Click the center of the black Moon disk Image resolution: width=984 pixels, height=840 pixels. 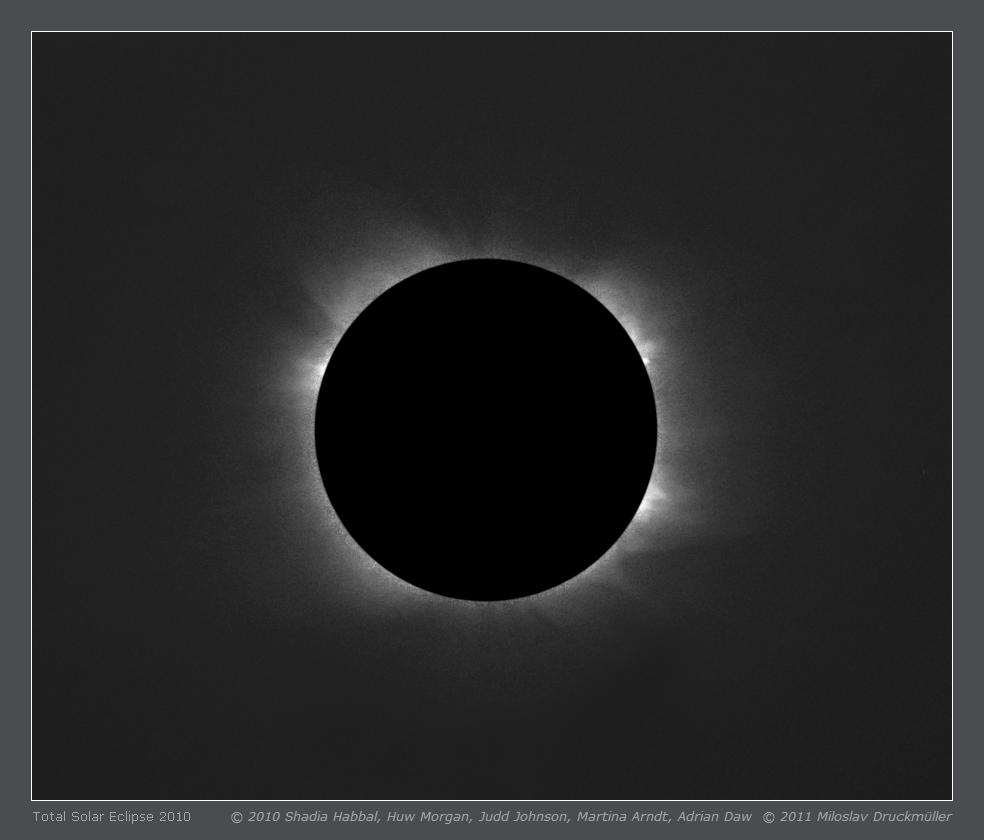486,430
